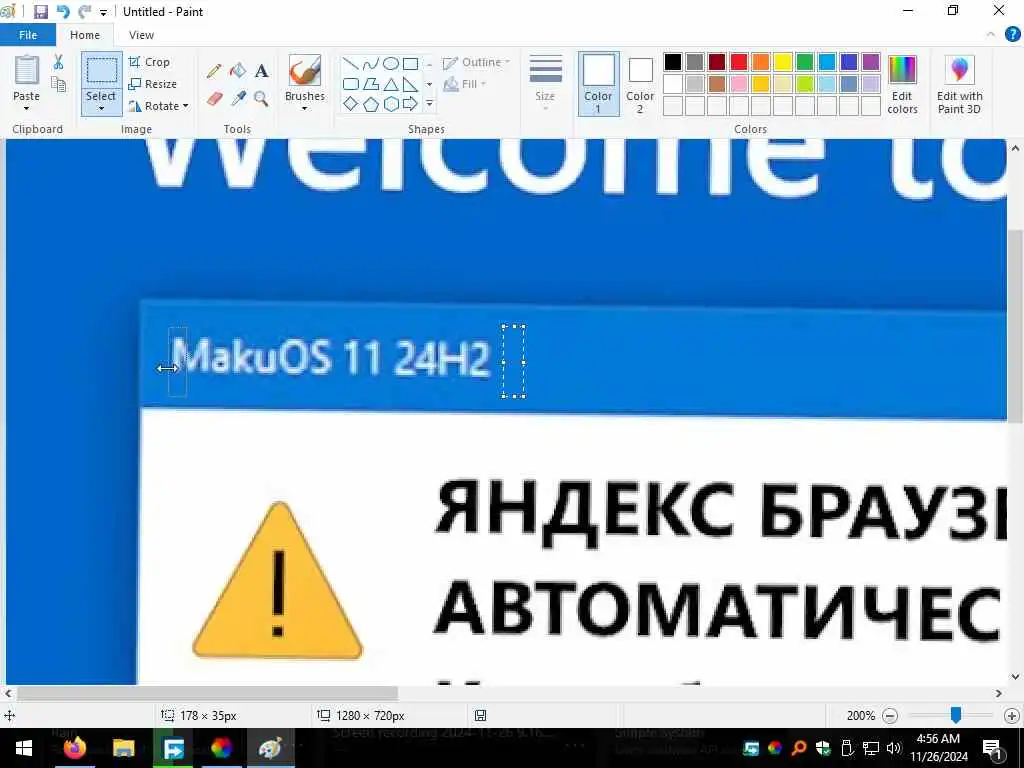Click the Save icon in quick access toolbar
The width and height of the screenshot is (1024, 768).
coord(41,12)
